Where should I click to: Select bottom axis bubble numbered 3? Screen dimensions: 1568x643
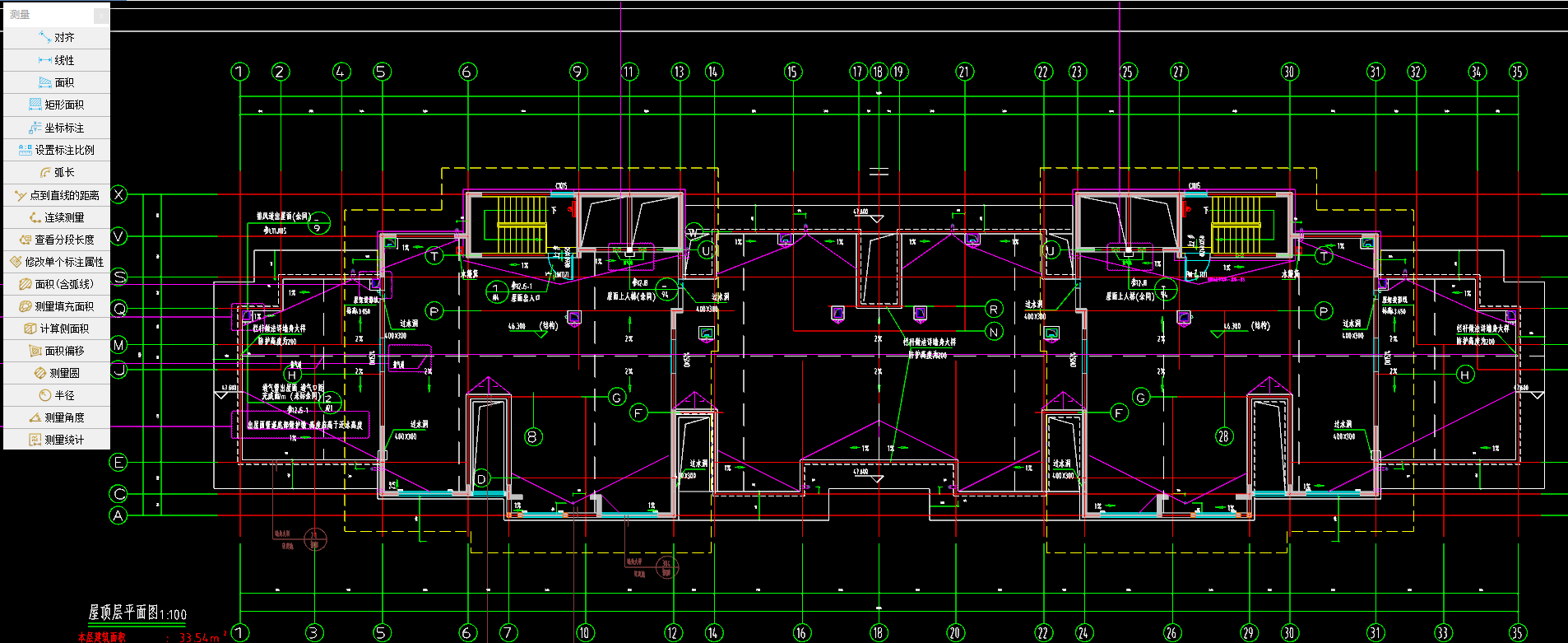[x=314, y=632]
